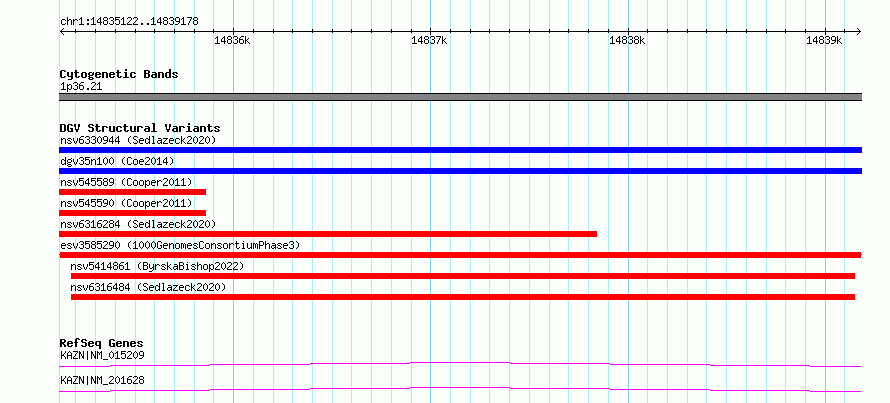890x403 pixels.
Task: Click the red bar for nsv6316484
Action: tap(463, 297)
